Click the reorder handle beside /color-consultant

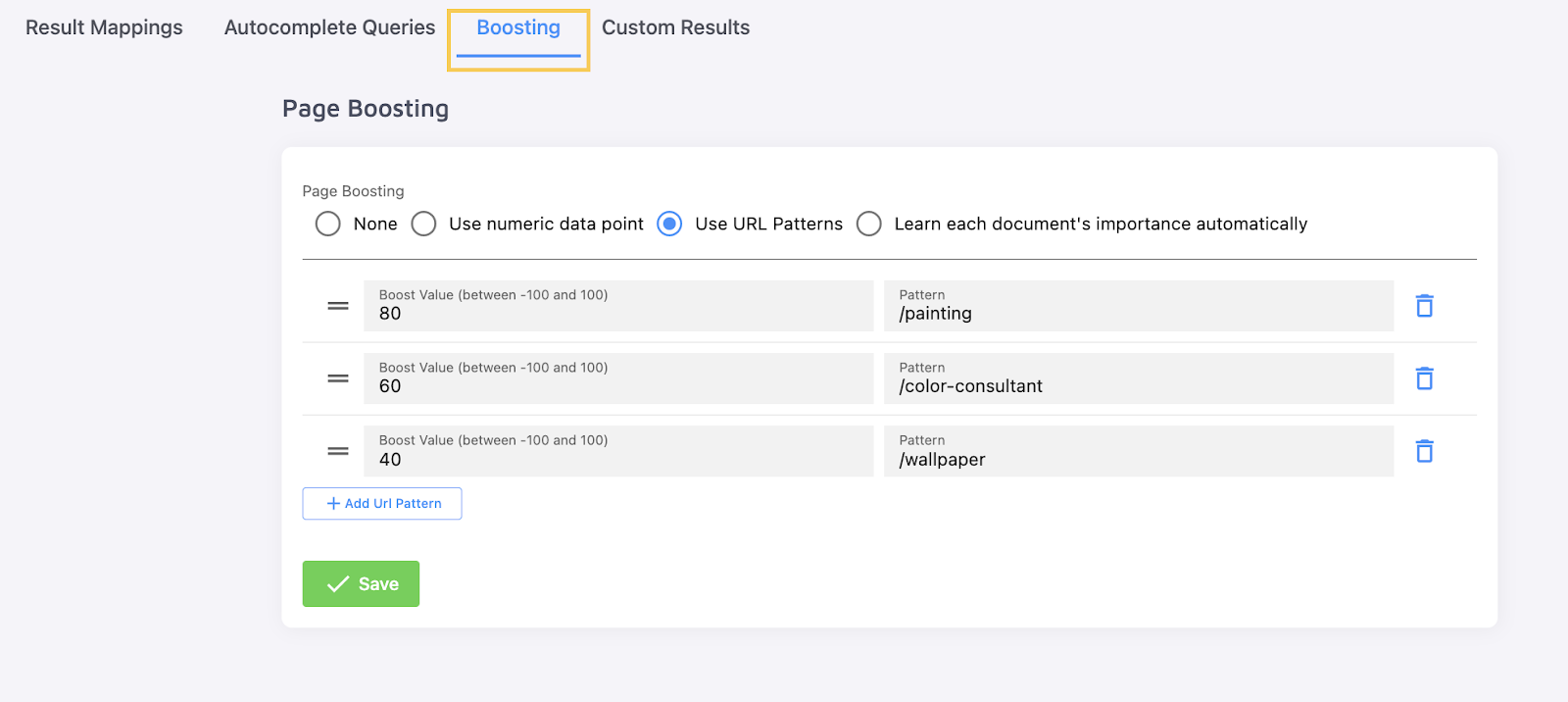pos(338,378)
